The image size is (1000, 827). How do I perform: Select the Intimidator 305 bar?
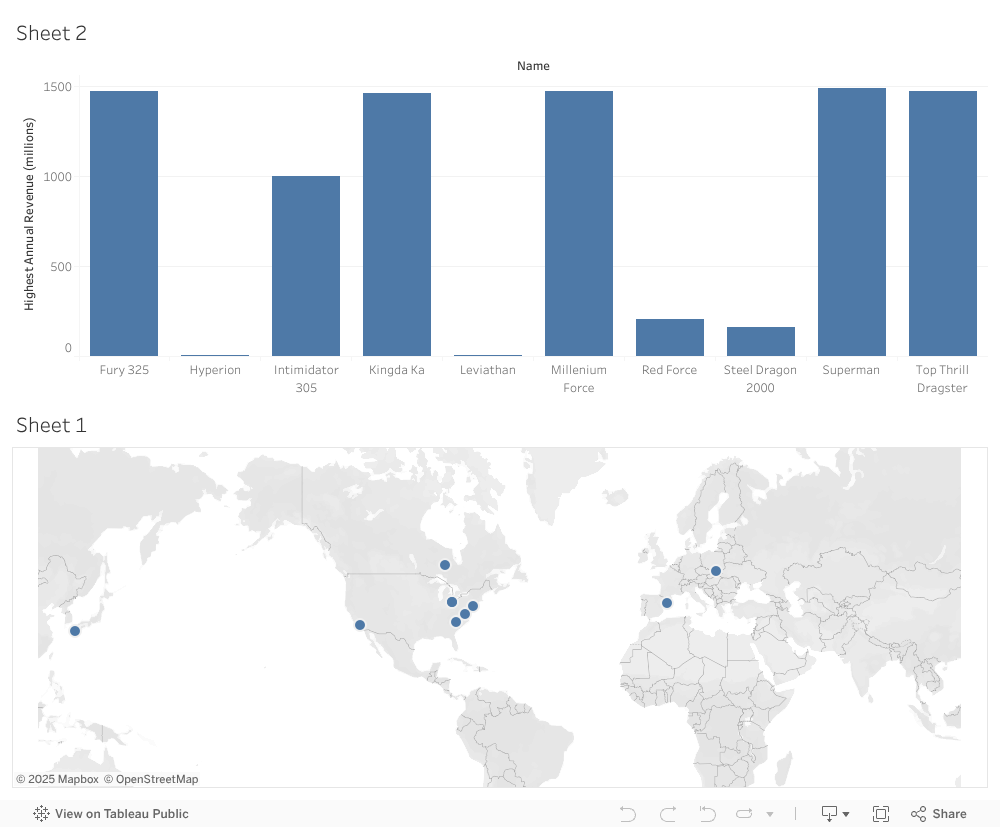point(305,266)
